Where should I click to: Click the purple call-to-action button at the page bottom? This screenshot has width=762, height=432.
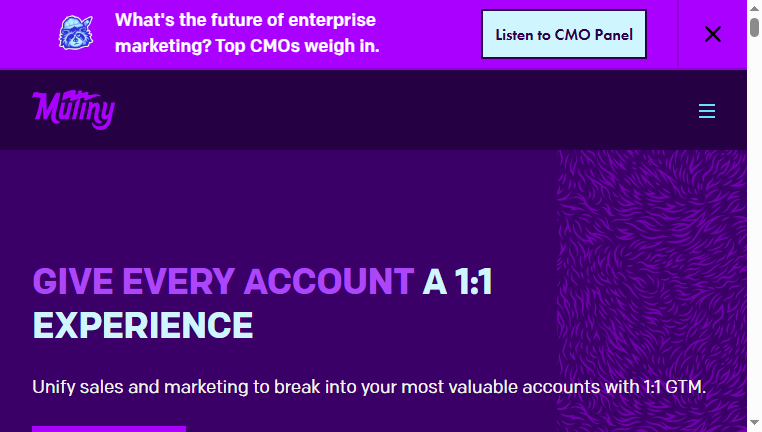(109, 429)
